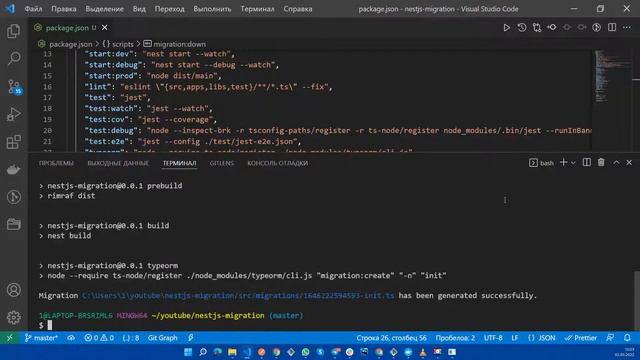The width and height of the screenshot is (640, 360).
Task: Open editor More Actions ellipsis
Action: [x=627, y=27]
